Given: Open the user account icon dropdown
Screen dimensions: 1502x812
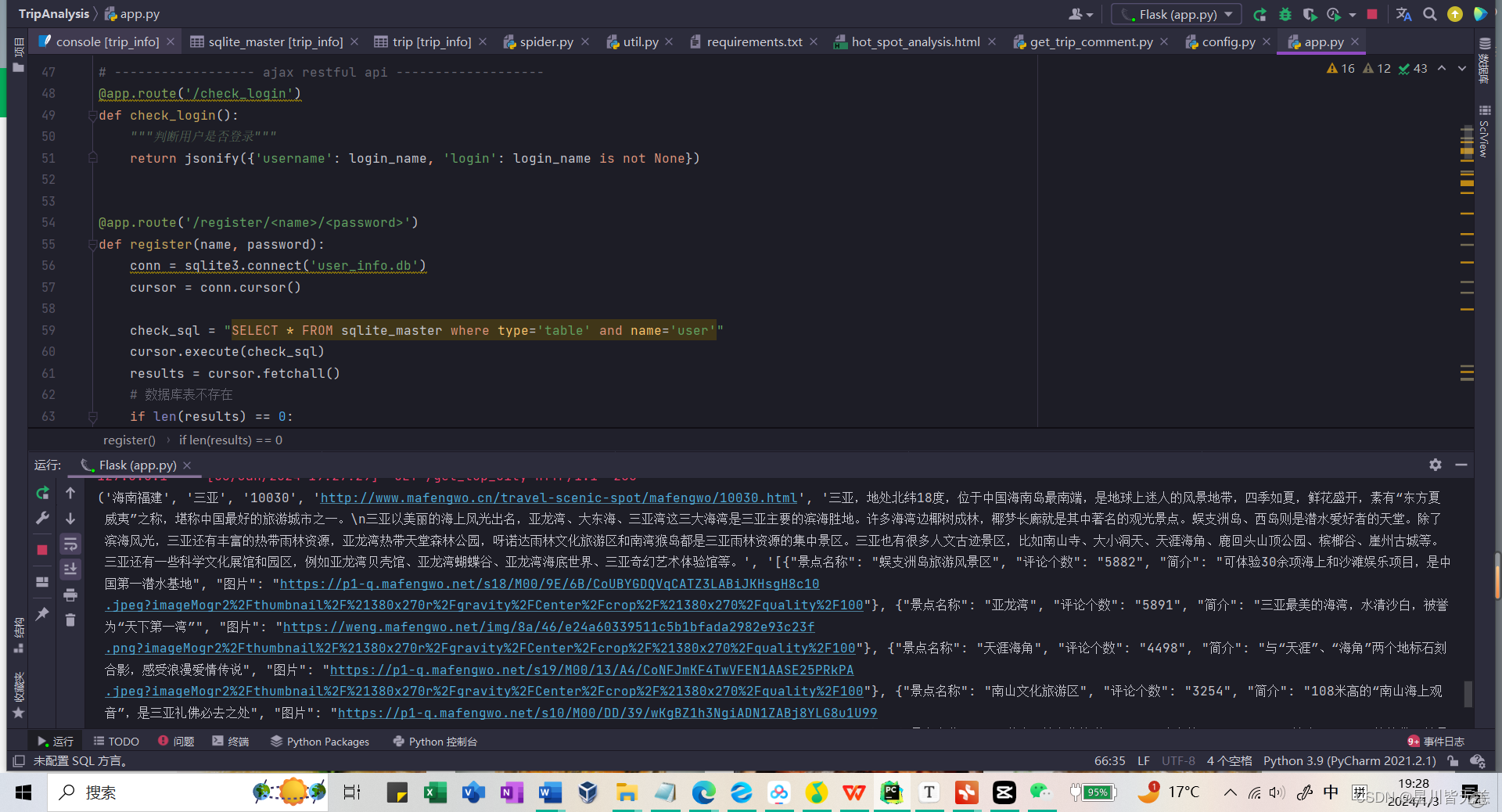Looking at the screenshot, I should click(1081, 14).
